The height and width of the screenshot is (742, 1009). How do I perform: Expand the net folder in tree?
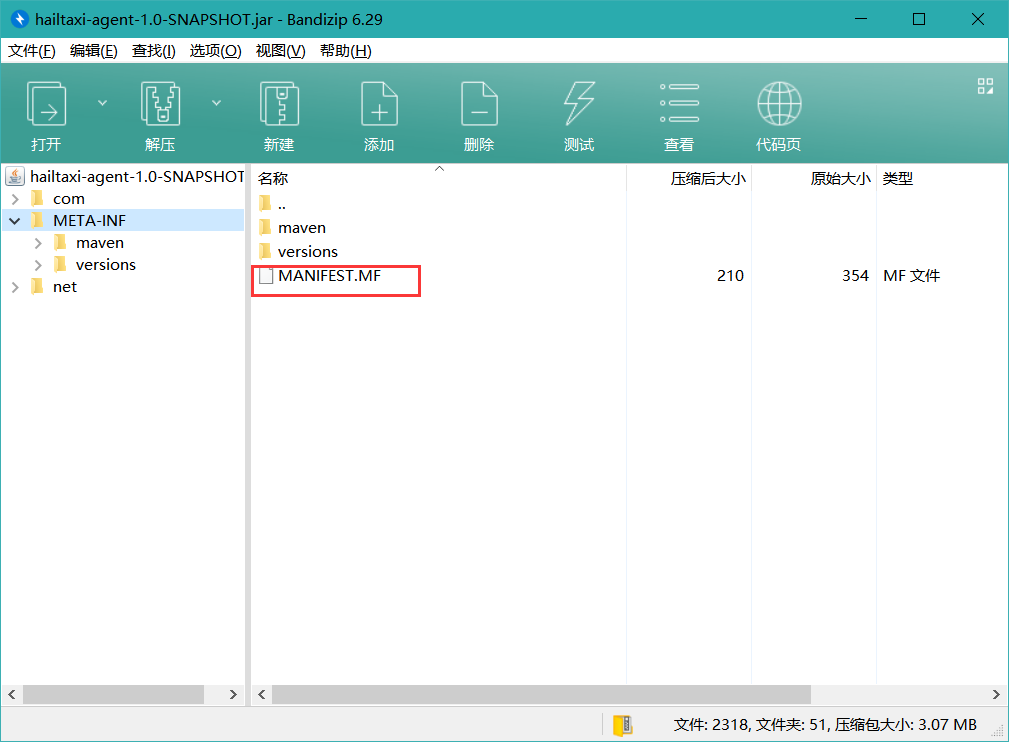pos(15,287)
